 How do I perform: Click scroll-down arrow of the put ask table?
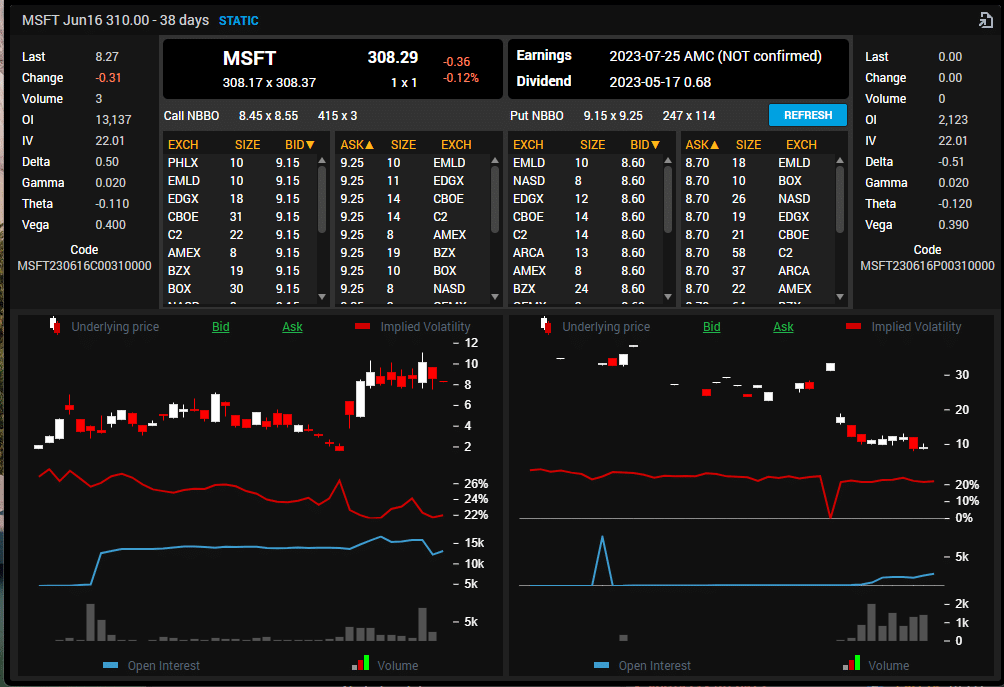pyautogui.click(x=840, y=296)
